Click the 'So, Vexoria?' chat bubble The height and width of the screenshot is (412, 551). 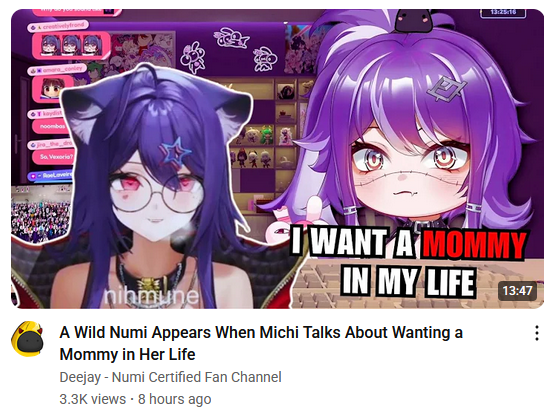[x=54, y=157]
